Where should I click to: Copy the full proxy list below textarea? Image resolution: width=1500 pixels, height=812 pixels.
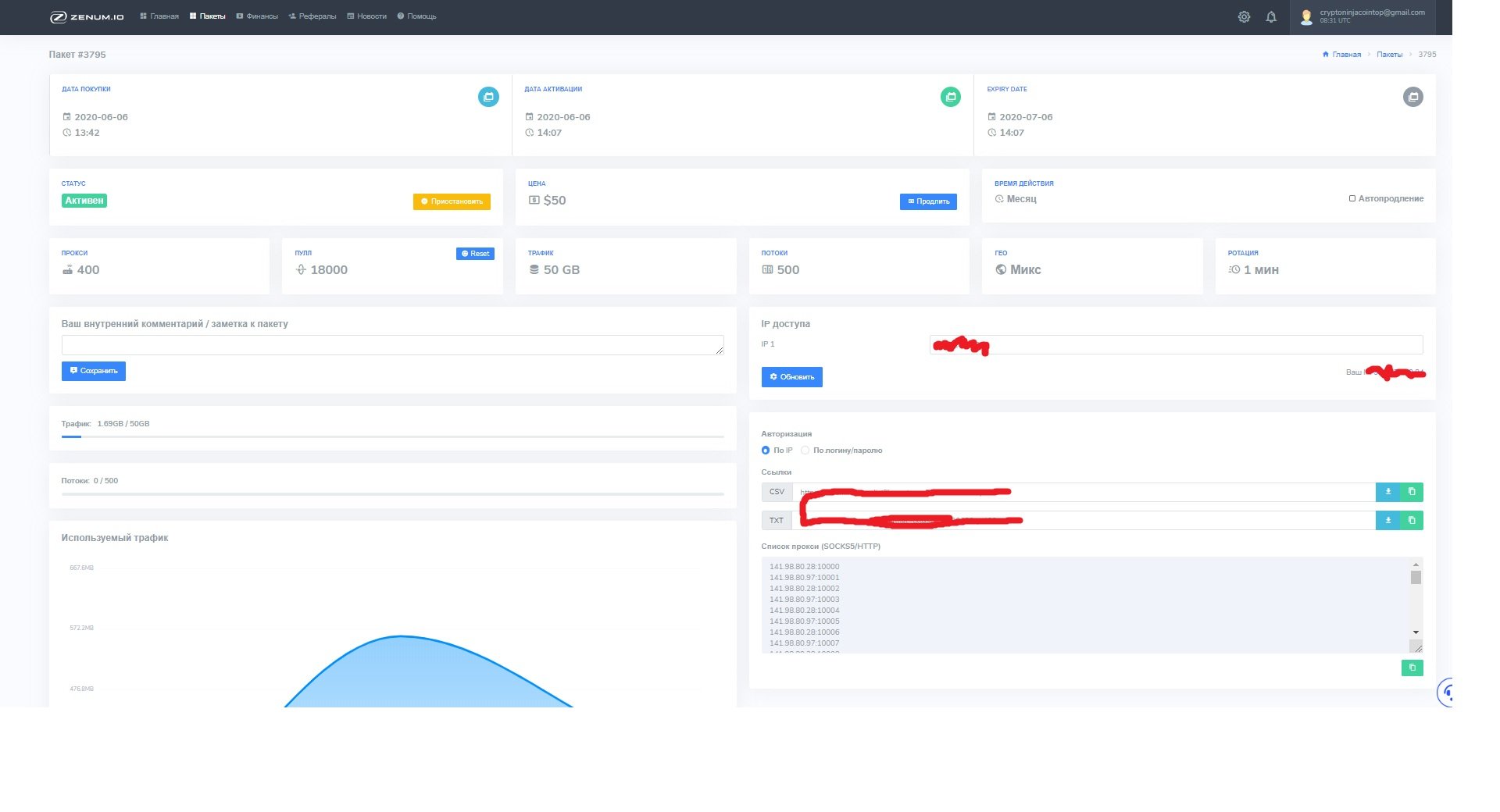click(1412, 668)
